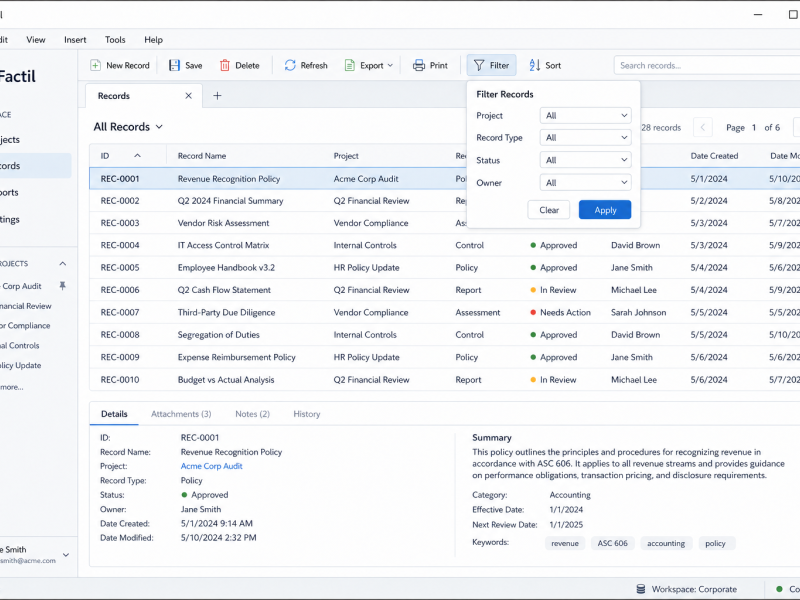800x600 pixels.
Task: Click the Records tab title
Action: (x=114, y=96)
